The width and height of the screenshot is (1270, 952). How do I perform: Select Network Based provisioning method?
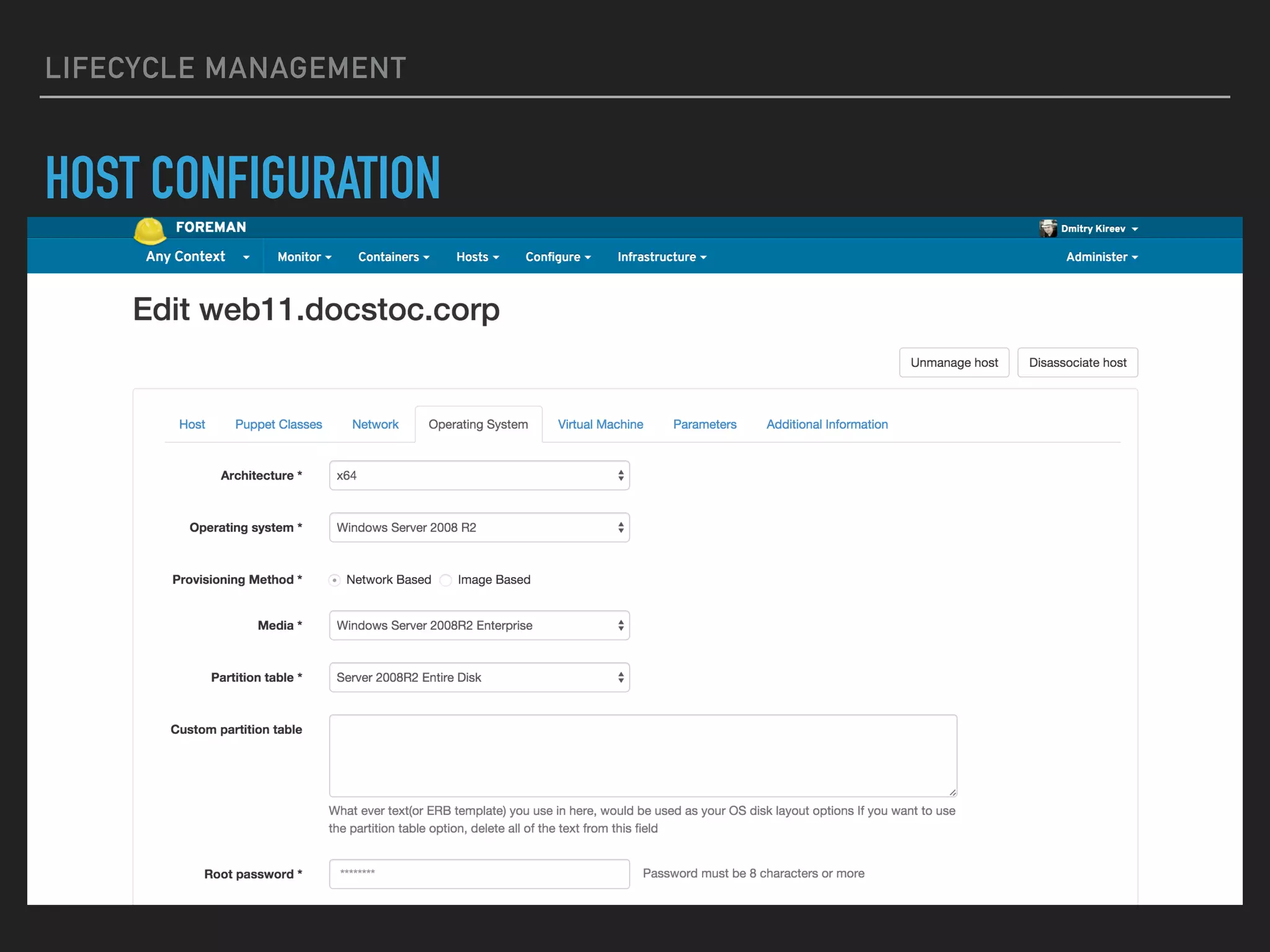click(x=334, y=580)
